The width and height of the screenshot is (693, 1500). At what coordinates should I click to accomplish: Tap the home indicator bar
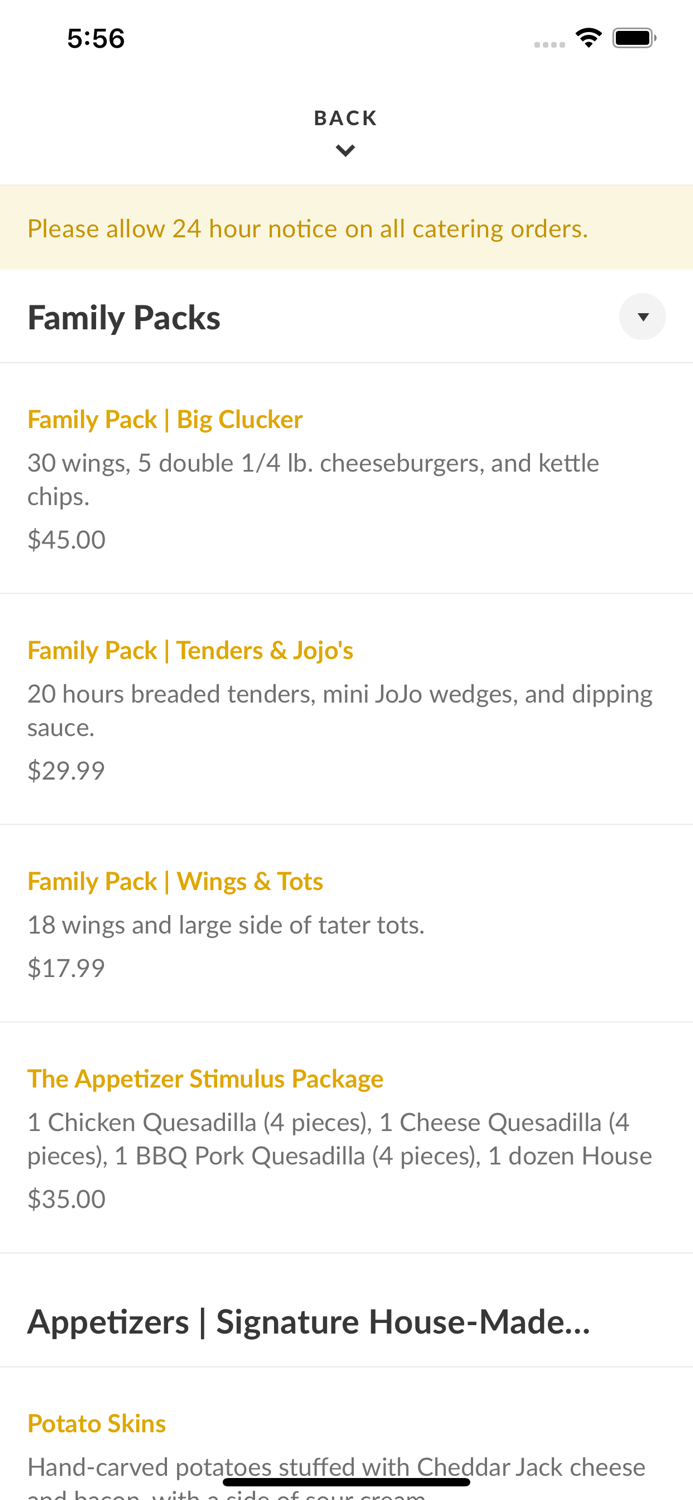(x=346, y=1482)
